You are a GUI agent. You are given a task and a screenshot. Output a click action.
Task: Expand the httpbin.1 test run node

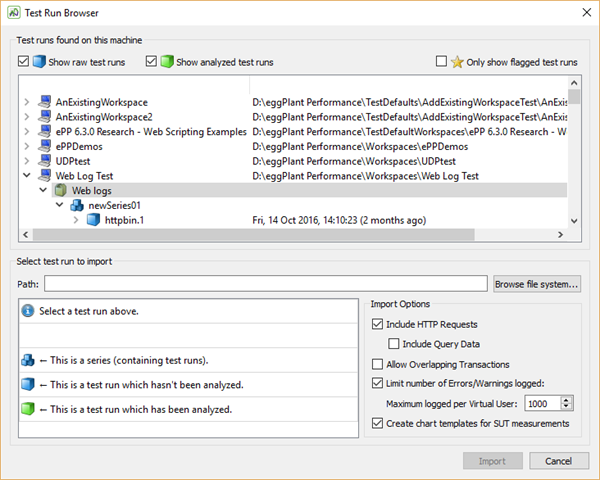pyautogui.click(x=76, y=220)
